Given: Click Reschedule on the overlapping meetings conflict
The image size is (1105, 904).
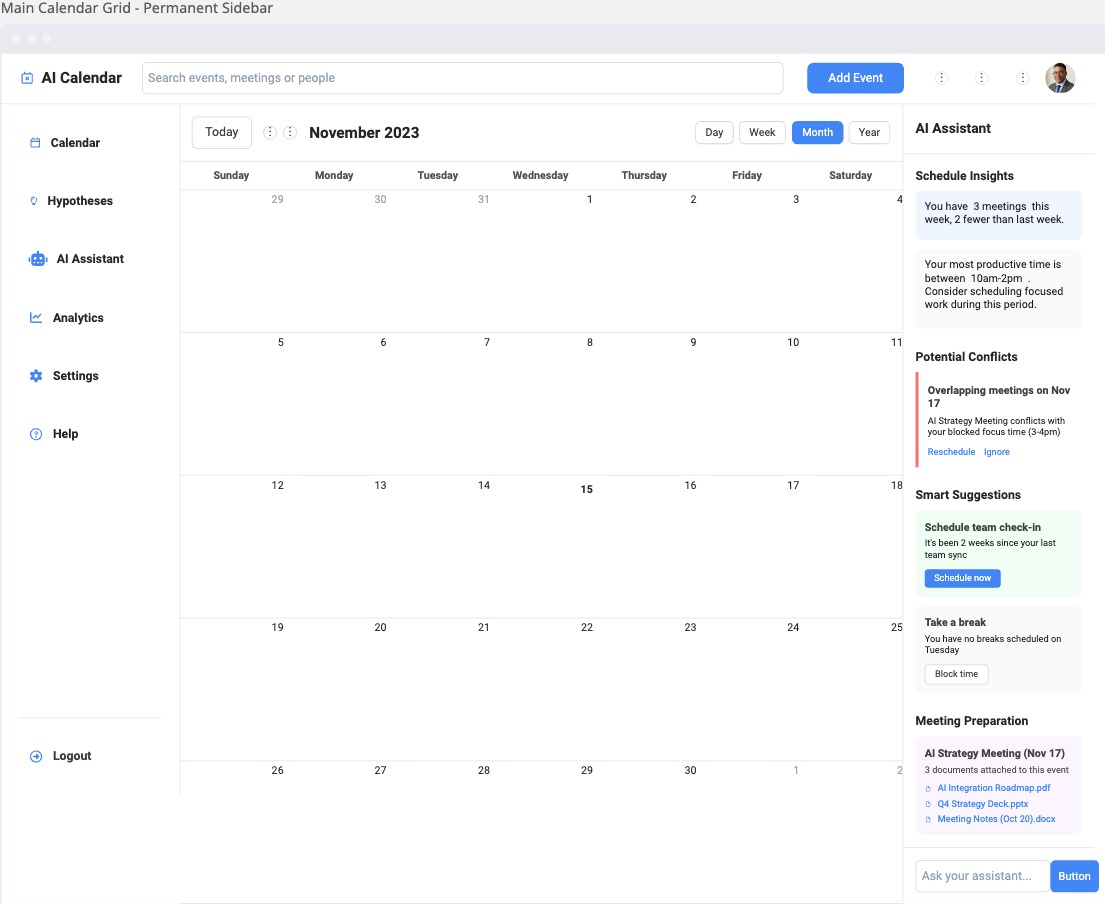Looking at the screenshot, I should (x=951, y=451).
